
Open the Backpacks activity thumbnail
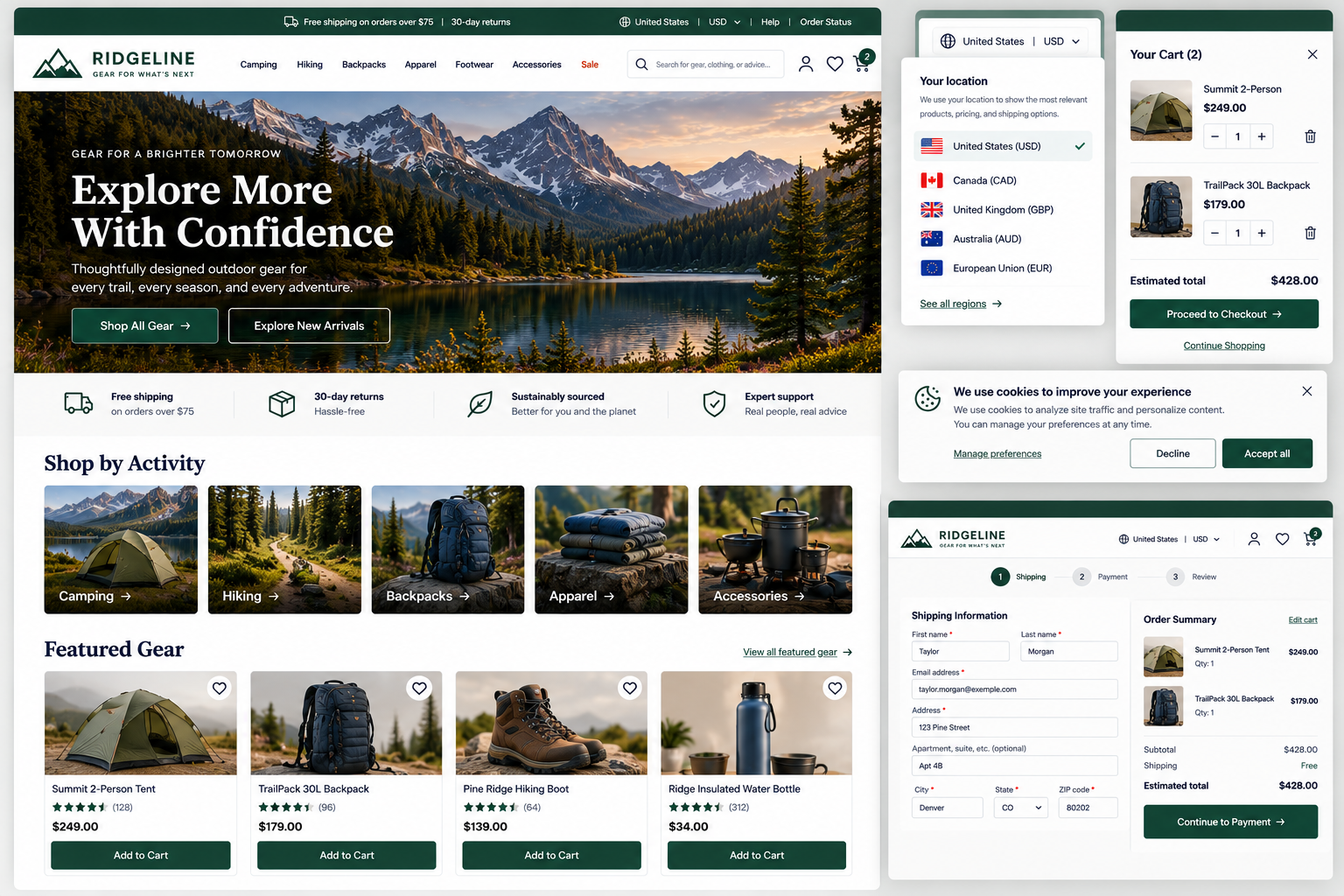448,549
